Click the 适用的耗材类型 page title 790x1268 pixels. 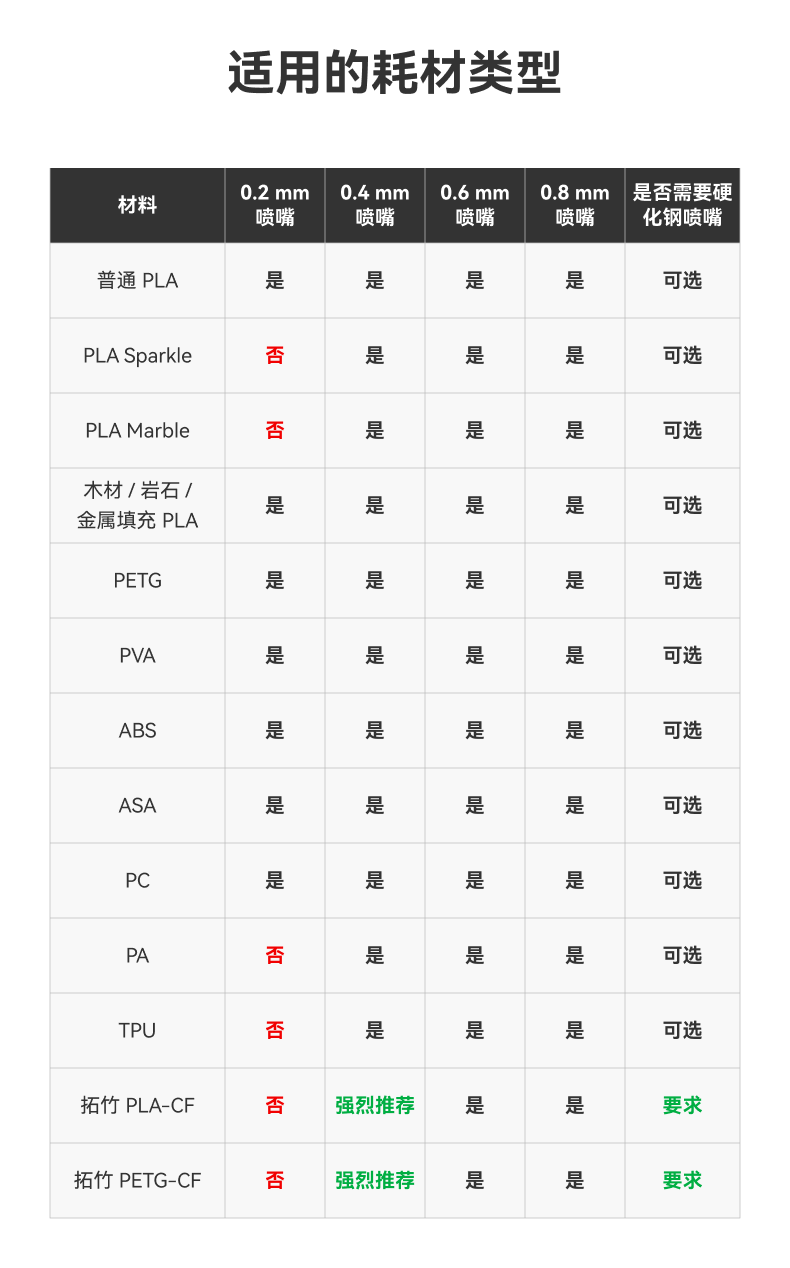(x=394, y=73)
